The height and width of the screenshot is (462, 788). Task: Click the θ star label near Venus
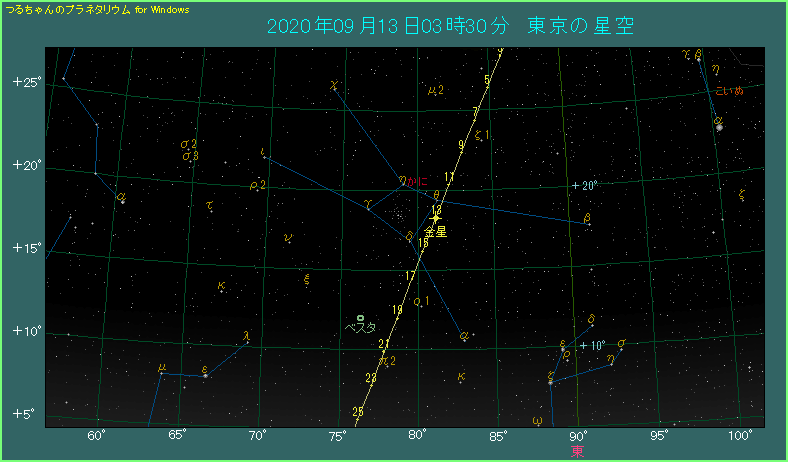436,196
